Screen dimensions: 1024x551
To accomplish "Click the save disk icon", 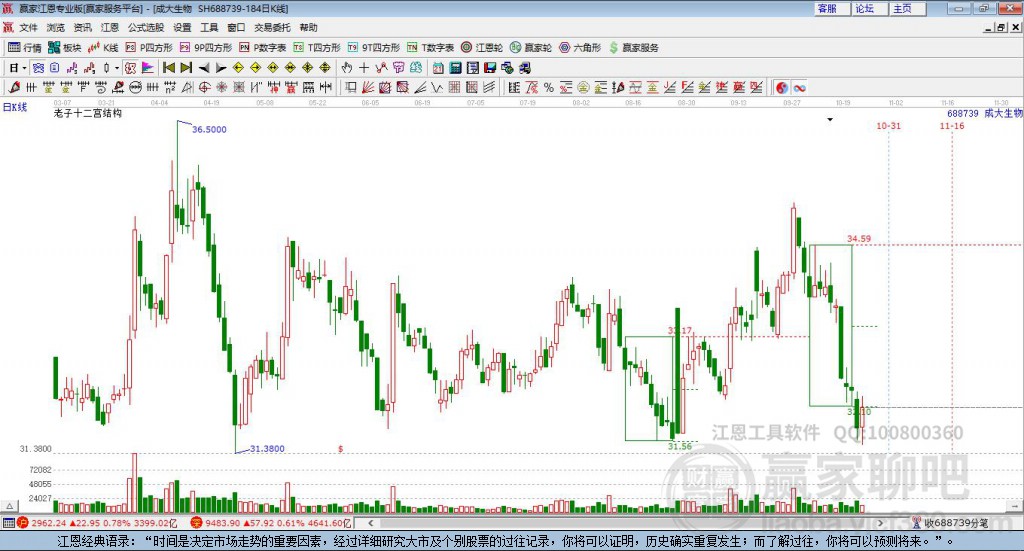I will pyautogui.click(x=490, y=68).
